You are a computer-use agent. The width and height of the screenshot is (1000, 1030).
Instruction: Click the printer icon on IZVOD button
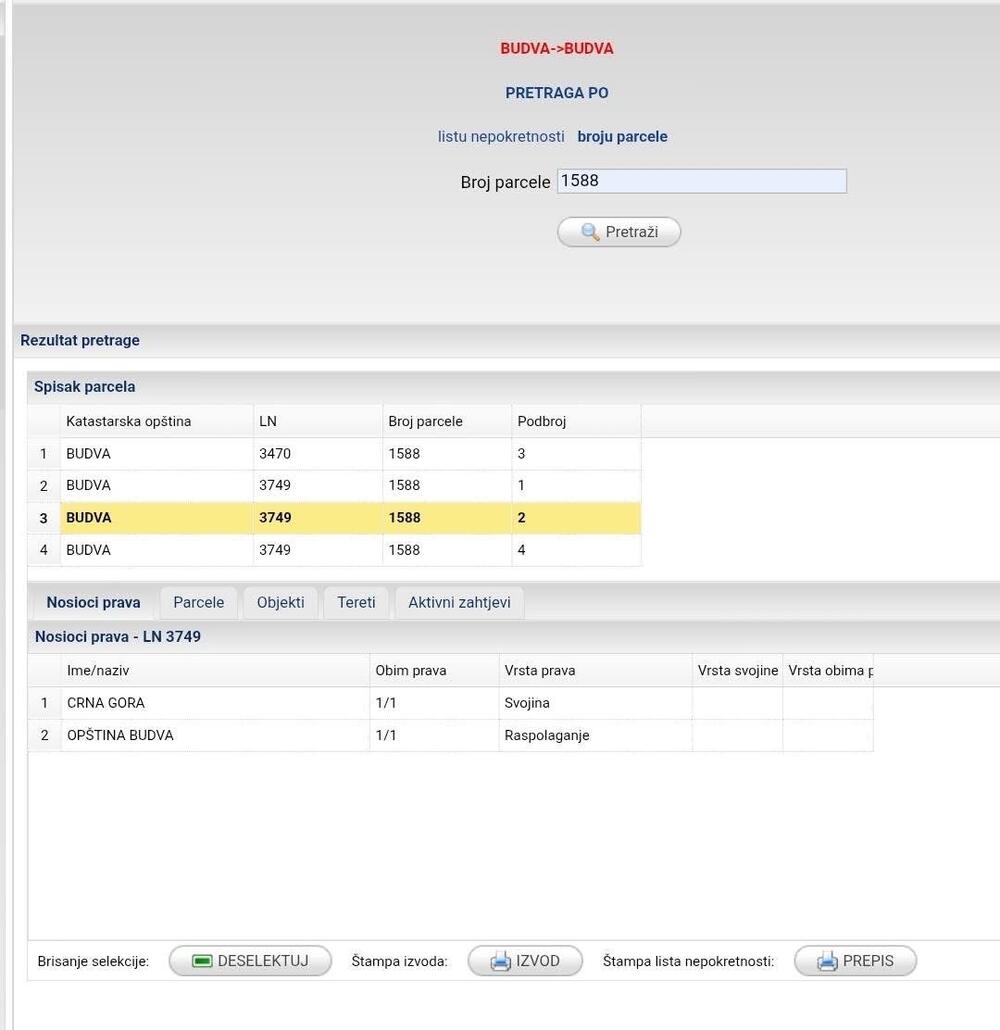tap(500, 961)
